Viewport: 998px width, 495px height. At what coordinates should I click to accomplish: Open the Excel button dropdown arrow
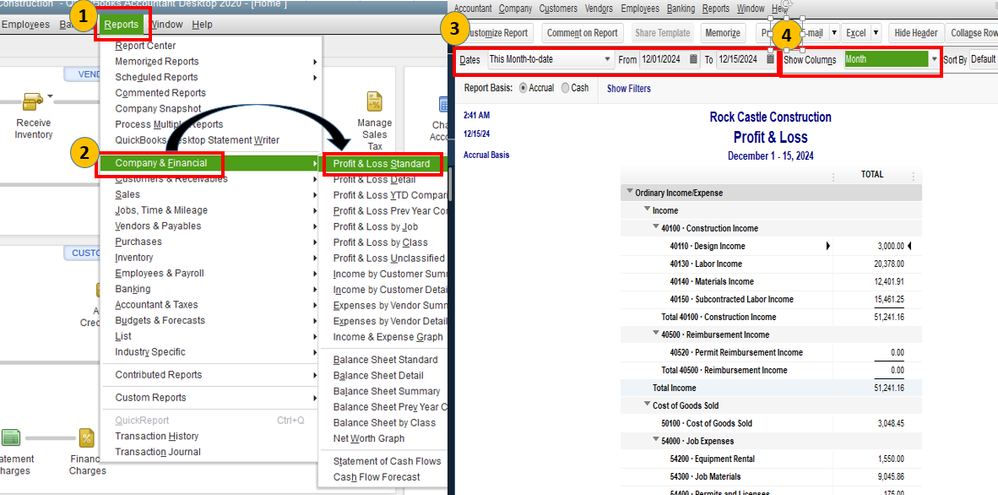pyautogui.click(x=876, y=32)
